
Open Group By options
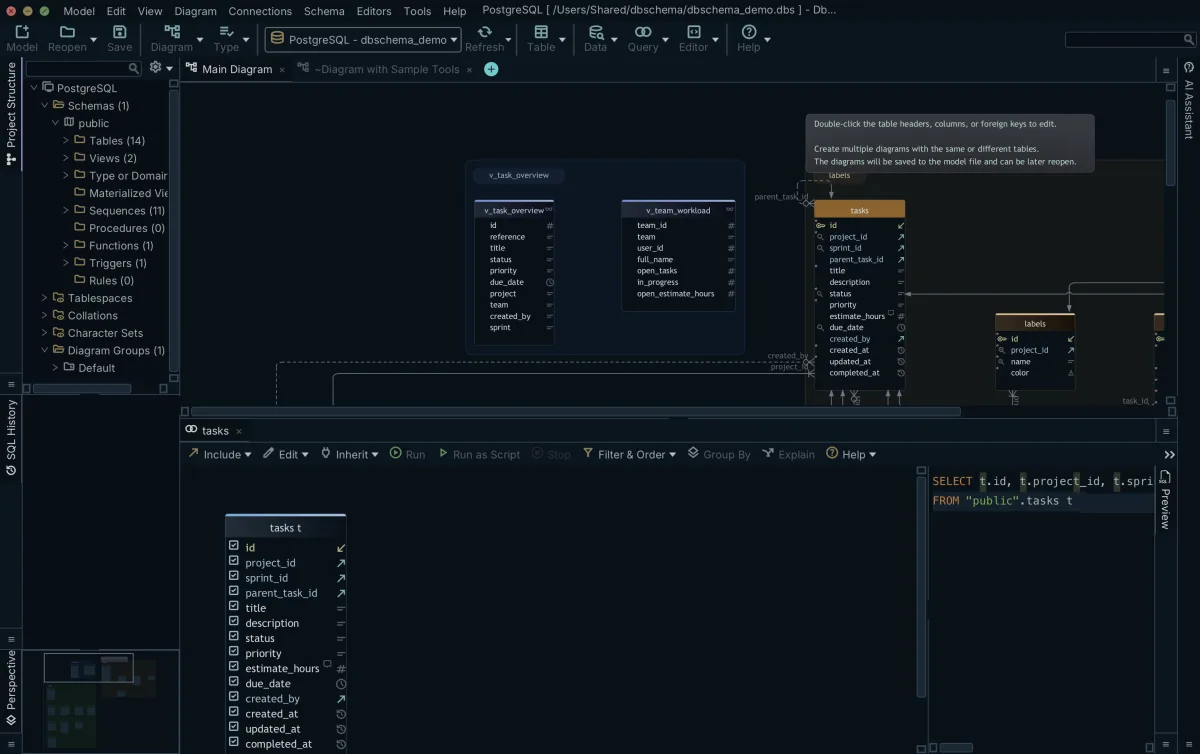pyautogui.click(x=718, y=454)
